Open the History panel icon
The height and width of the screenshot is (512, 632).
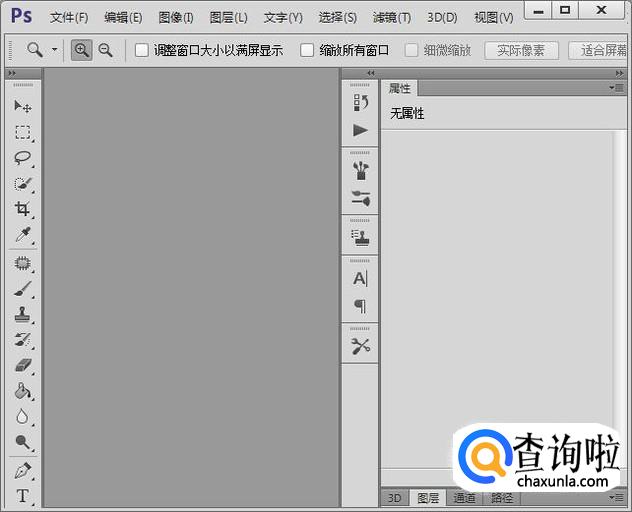click(x=360, y=102)
